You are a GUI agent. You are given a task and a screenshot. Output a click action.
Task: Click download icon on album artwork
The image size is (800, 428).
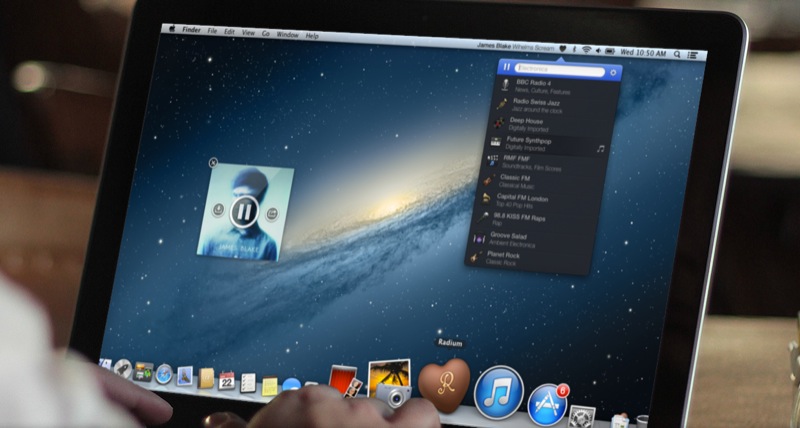point(219,209)
